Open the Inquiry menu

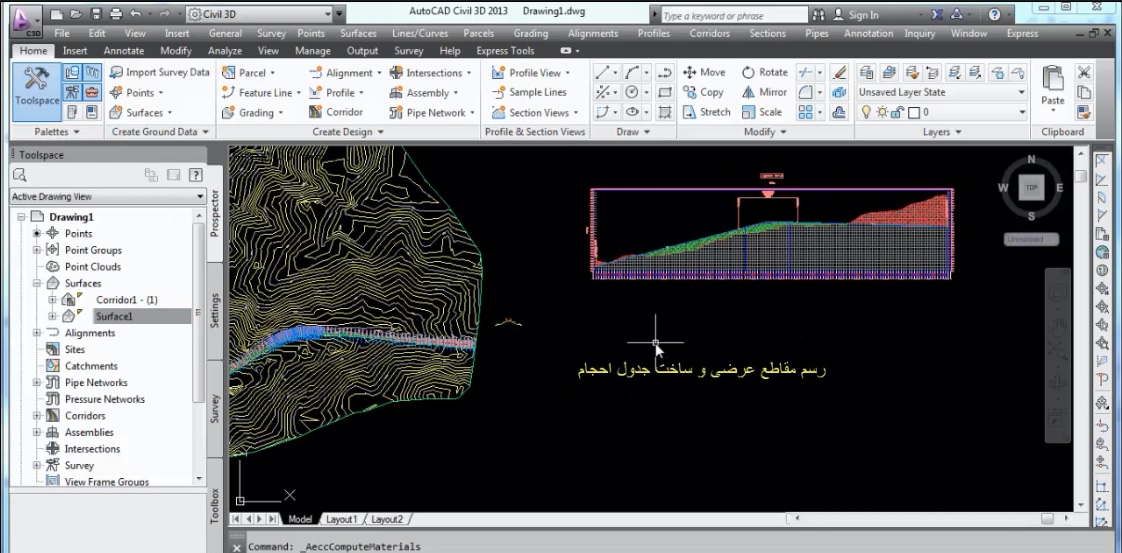pyautogui.click(x=919, y=34)
